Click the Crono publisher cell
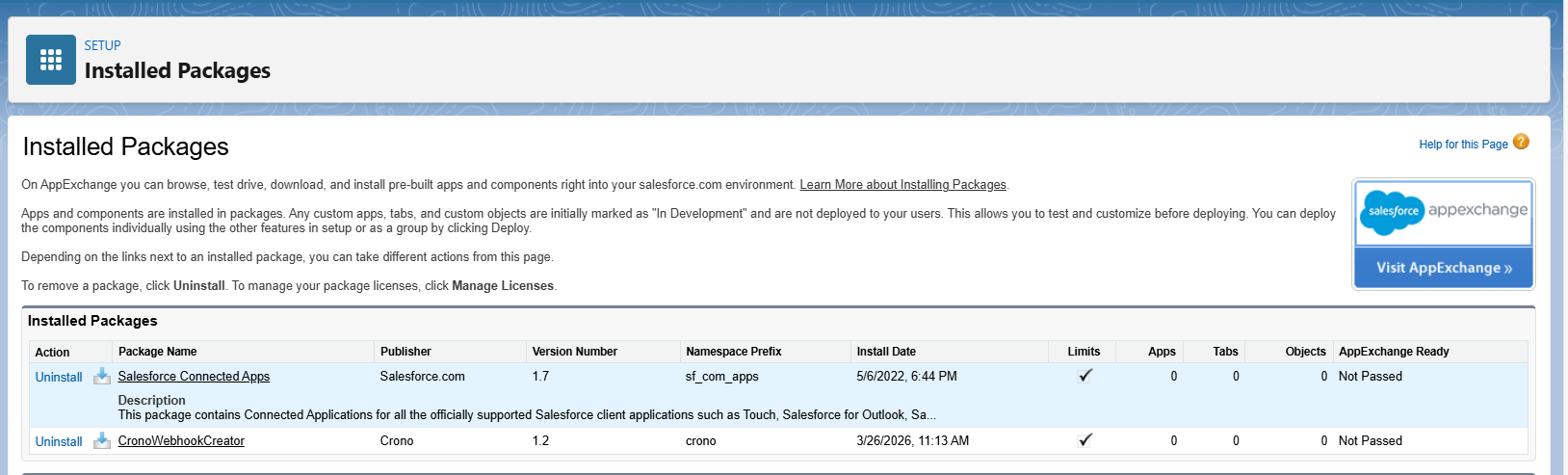 click(397, 441)
